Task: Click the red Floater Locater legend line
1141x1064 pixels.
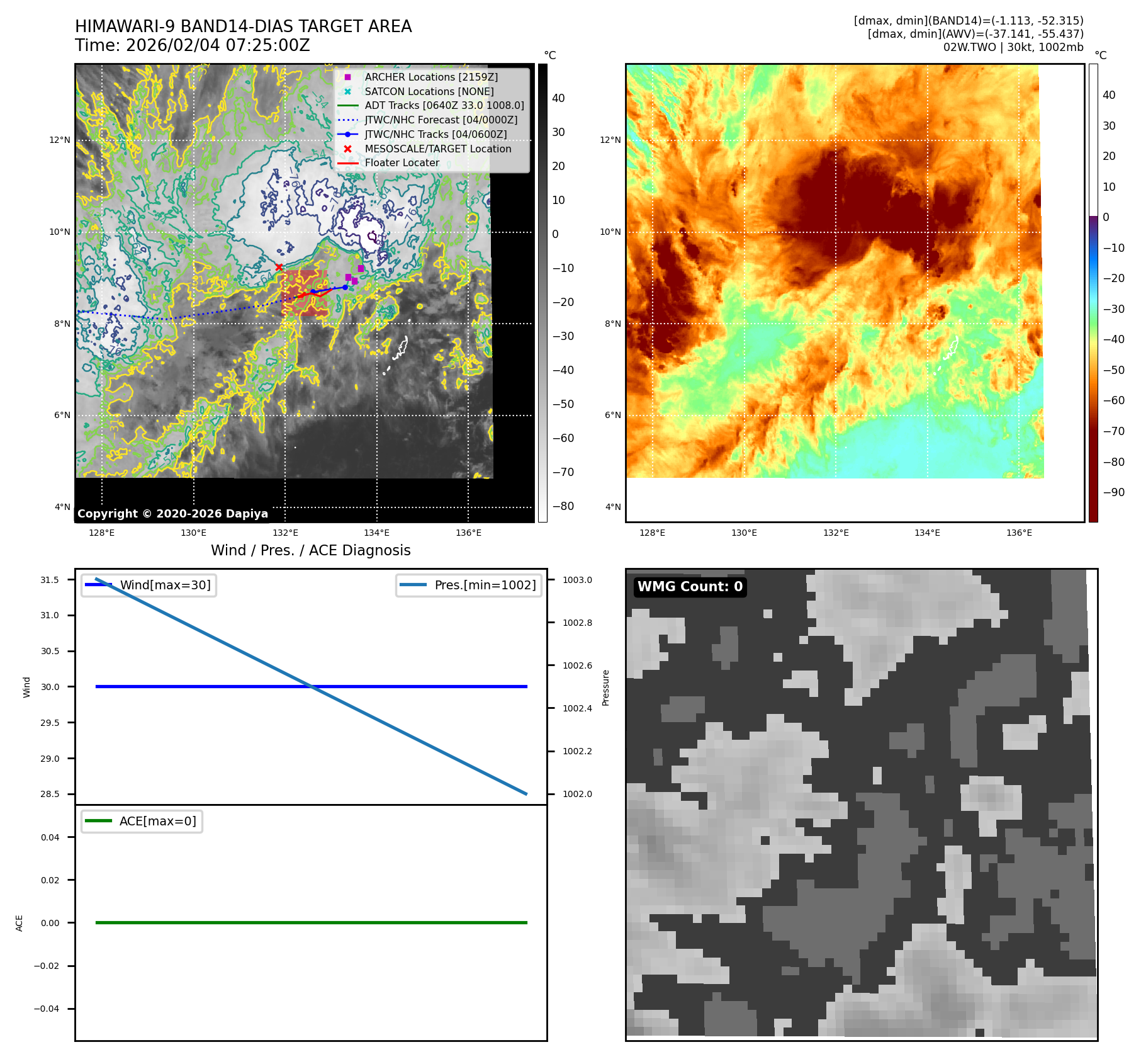Action: tap(347, 163)
